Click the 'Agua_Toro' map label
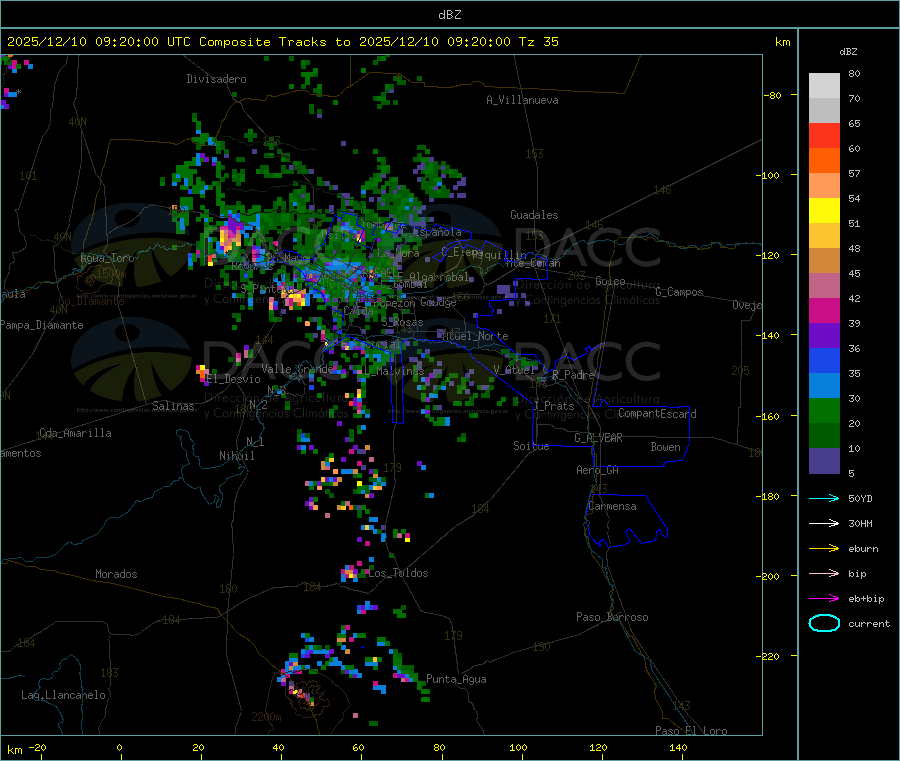Image resolution: width=900 pixels, height=761 pixels. (x=107, y=258)
